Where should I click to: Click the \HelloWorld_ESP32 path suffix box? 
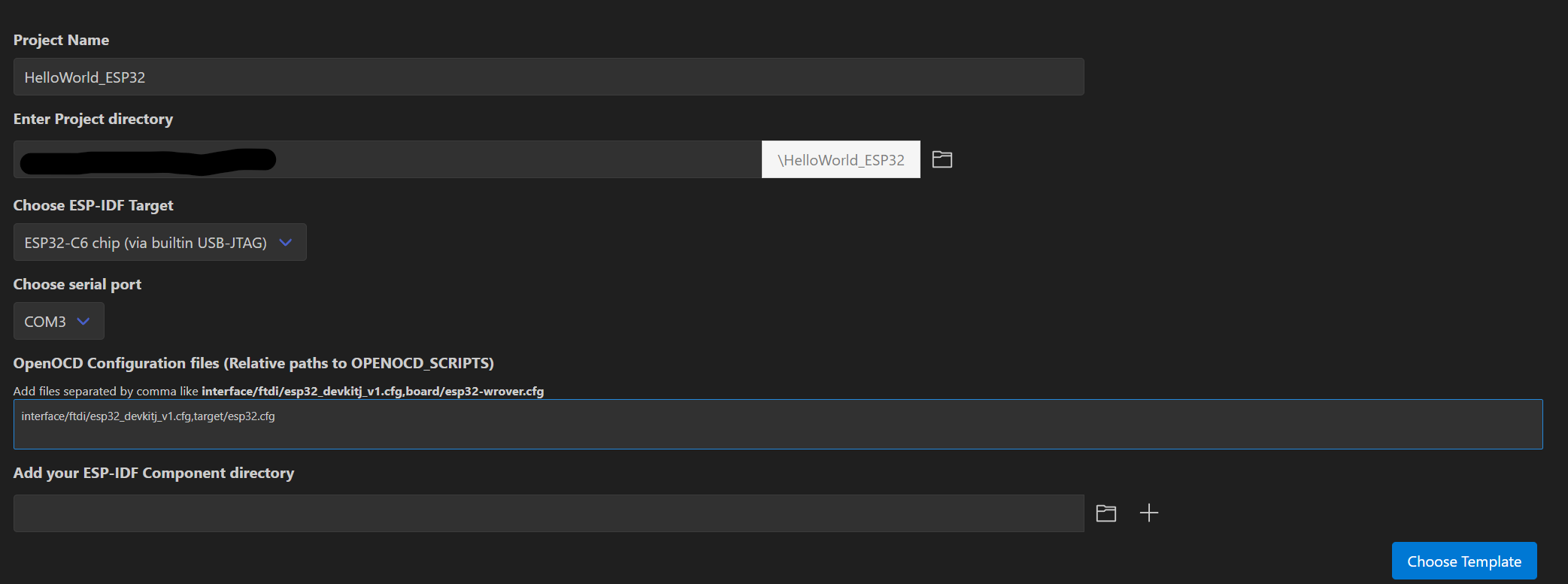840,160
